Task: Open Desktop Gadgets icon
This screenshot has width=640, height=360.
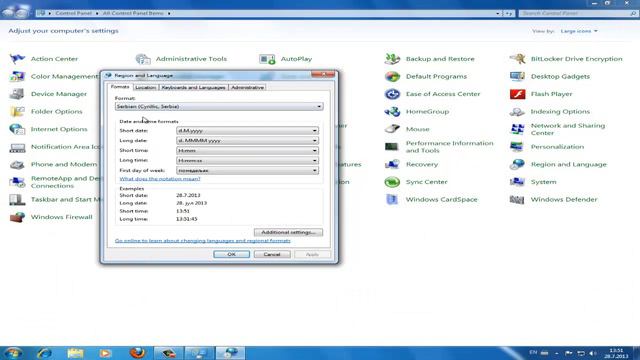Action: (517, 76)
